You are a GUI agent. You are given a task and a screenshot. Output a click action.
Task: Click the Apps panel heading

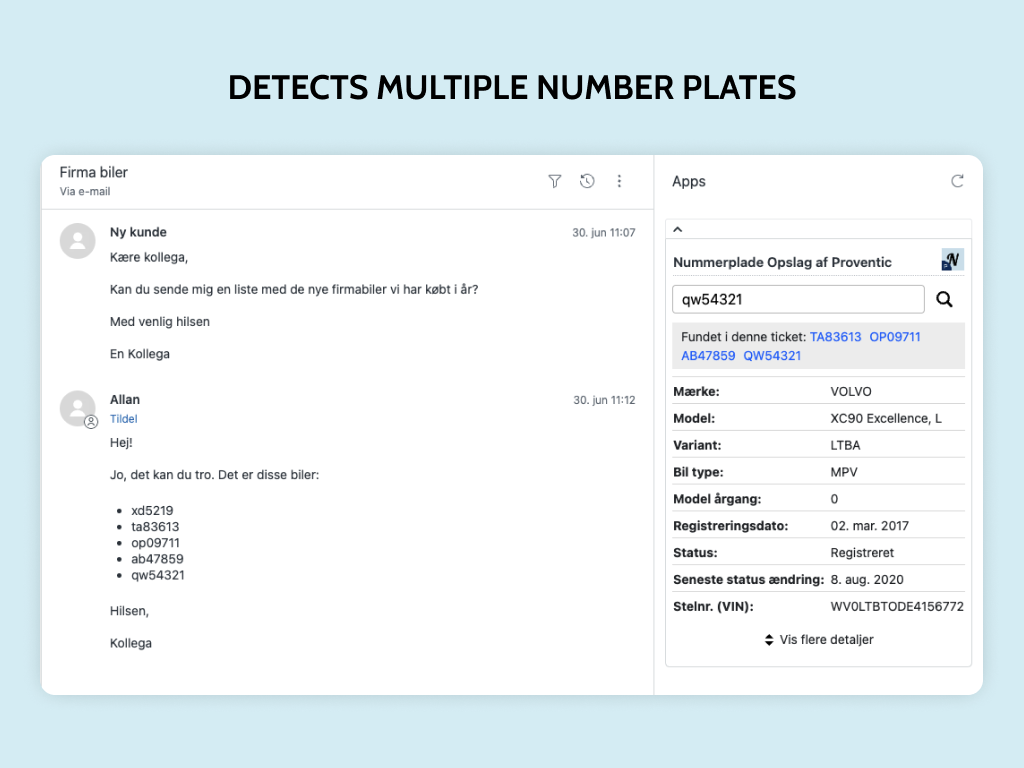tap(689, 181)
